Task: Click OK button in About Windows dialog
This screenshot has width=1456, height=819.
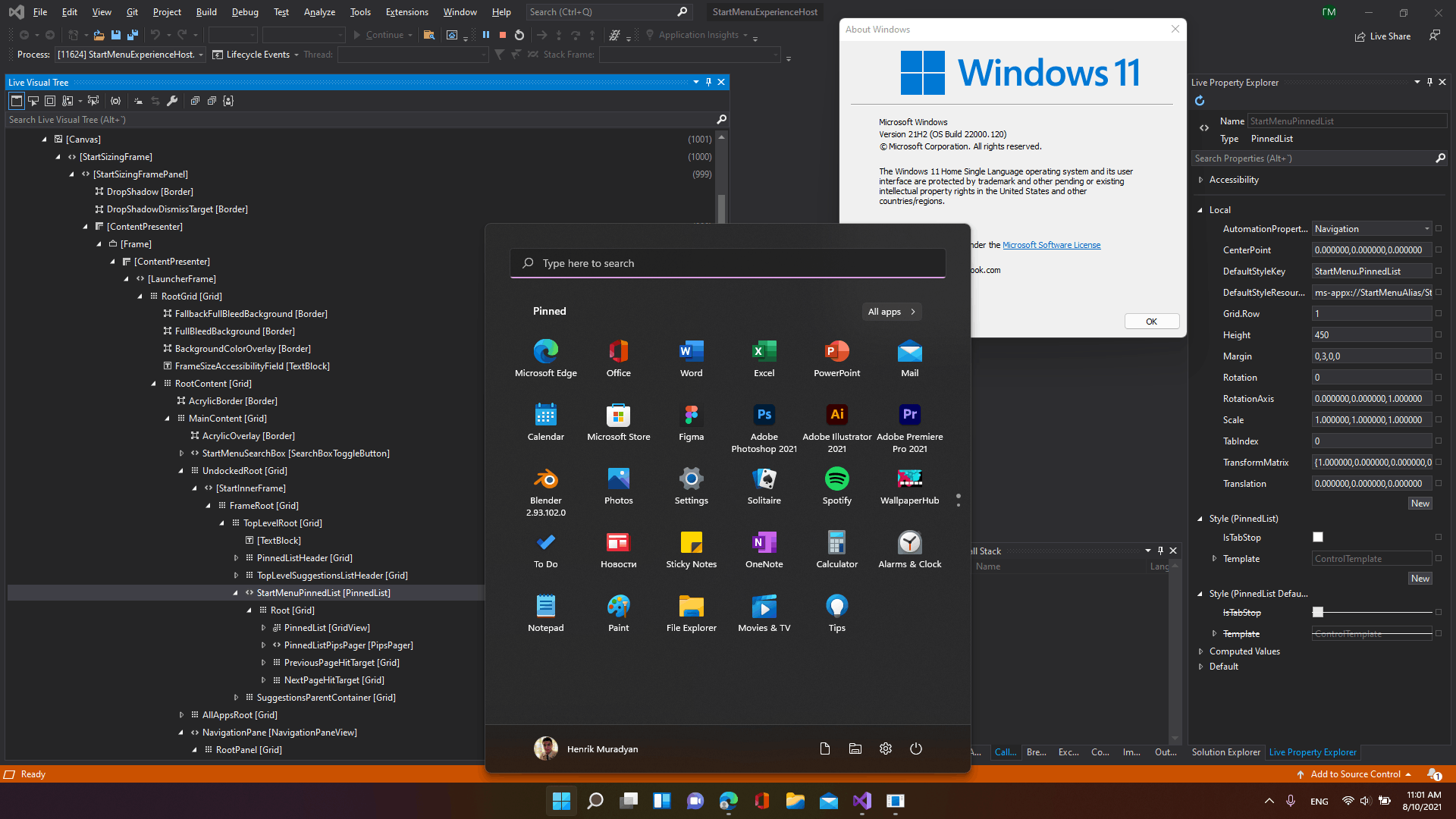Action: (1152, 320)
